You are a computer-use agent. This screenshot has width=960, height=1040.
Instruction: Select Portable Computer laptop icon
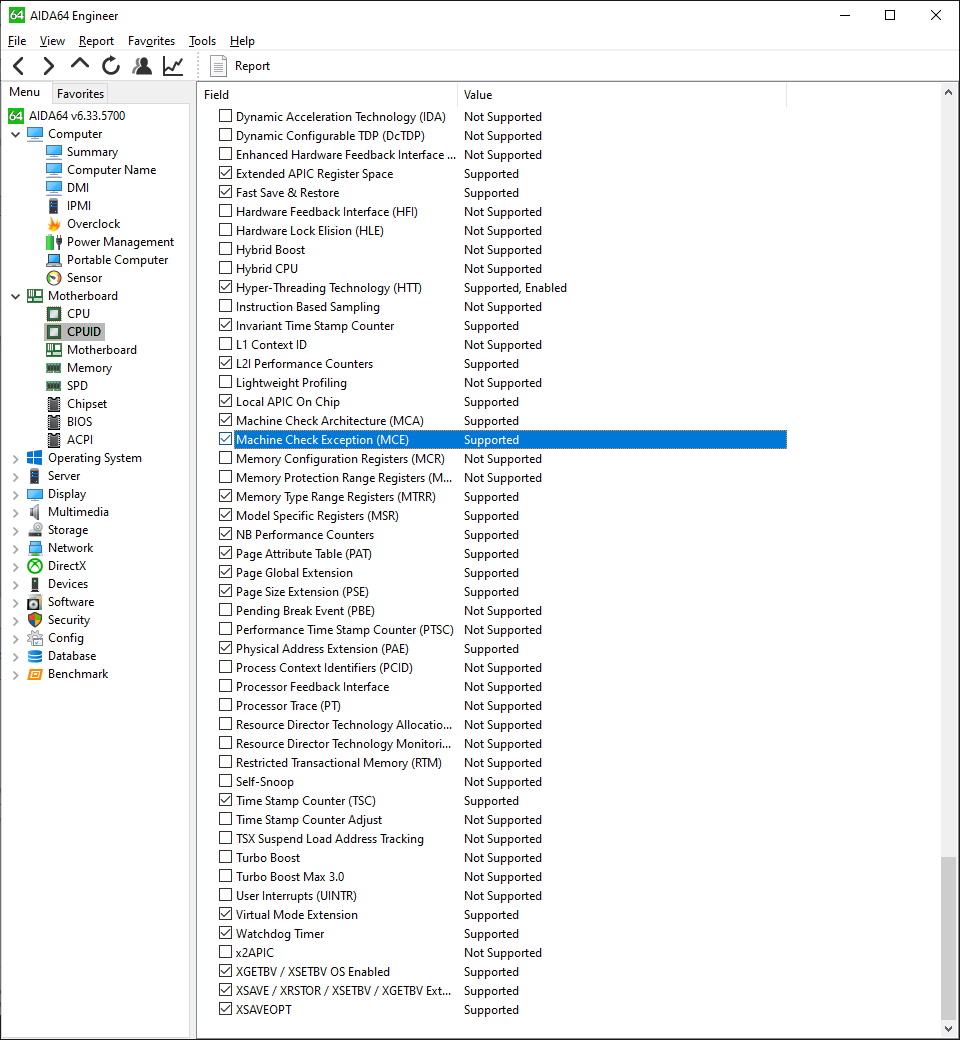pos(54,260)
